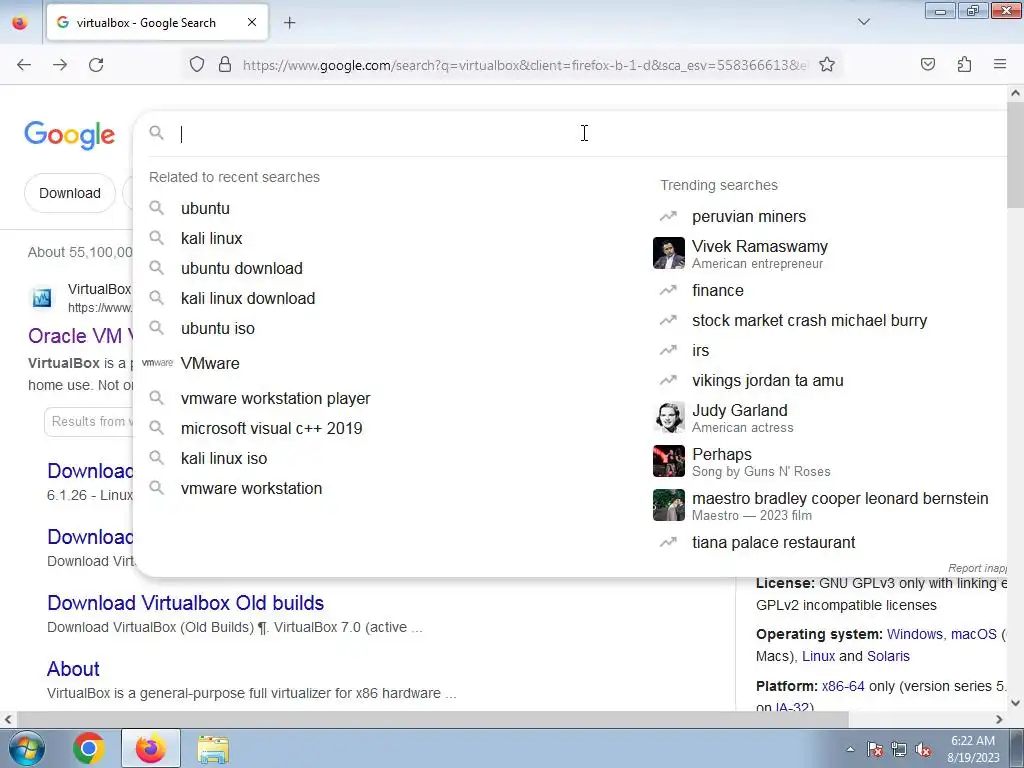Open trending search tiana palace restaurant
This screenshot has height=768, width=1024.
coord(773,542)
